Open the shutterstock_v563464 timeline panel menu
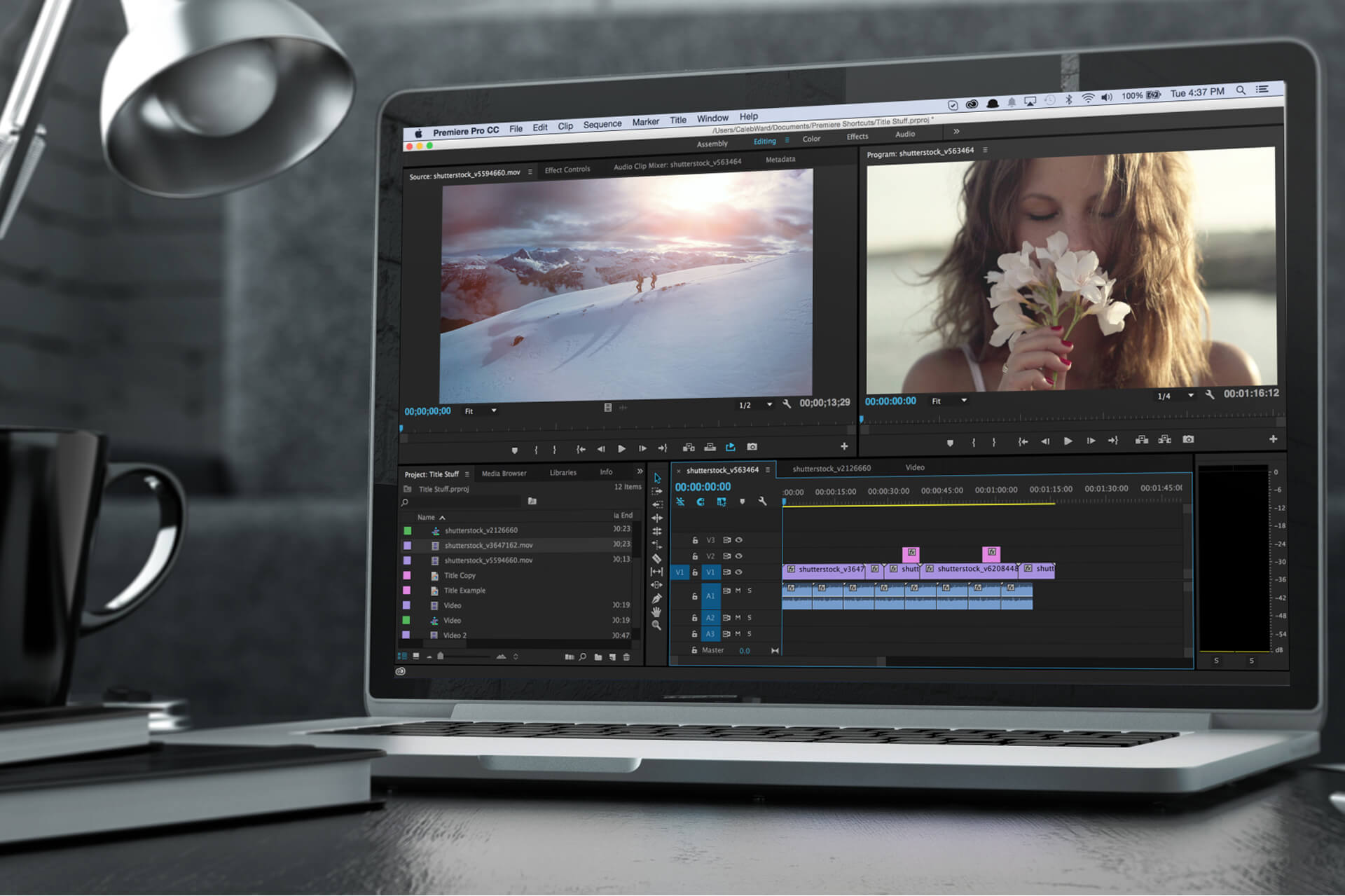The width and height of the screenshot is (1345, 896). pos(767,470)
